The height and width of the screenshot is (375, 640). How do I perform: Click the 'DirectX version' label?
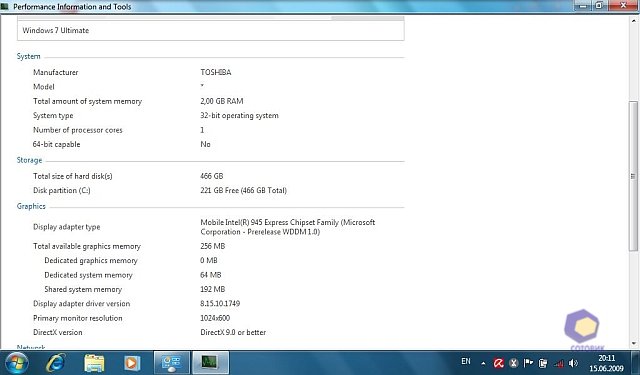[x=58, y=332]
